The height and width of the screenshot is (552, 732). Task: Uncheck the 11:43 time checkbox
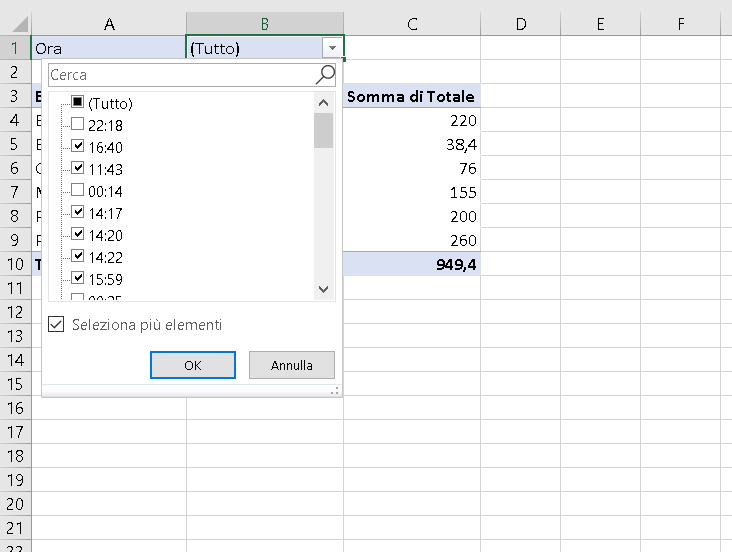coord(77,168)
